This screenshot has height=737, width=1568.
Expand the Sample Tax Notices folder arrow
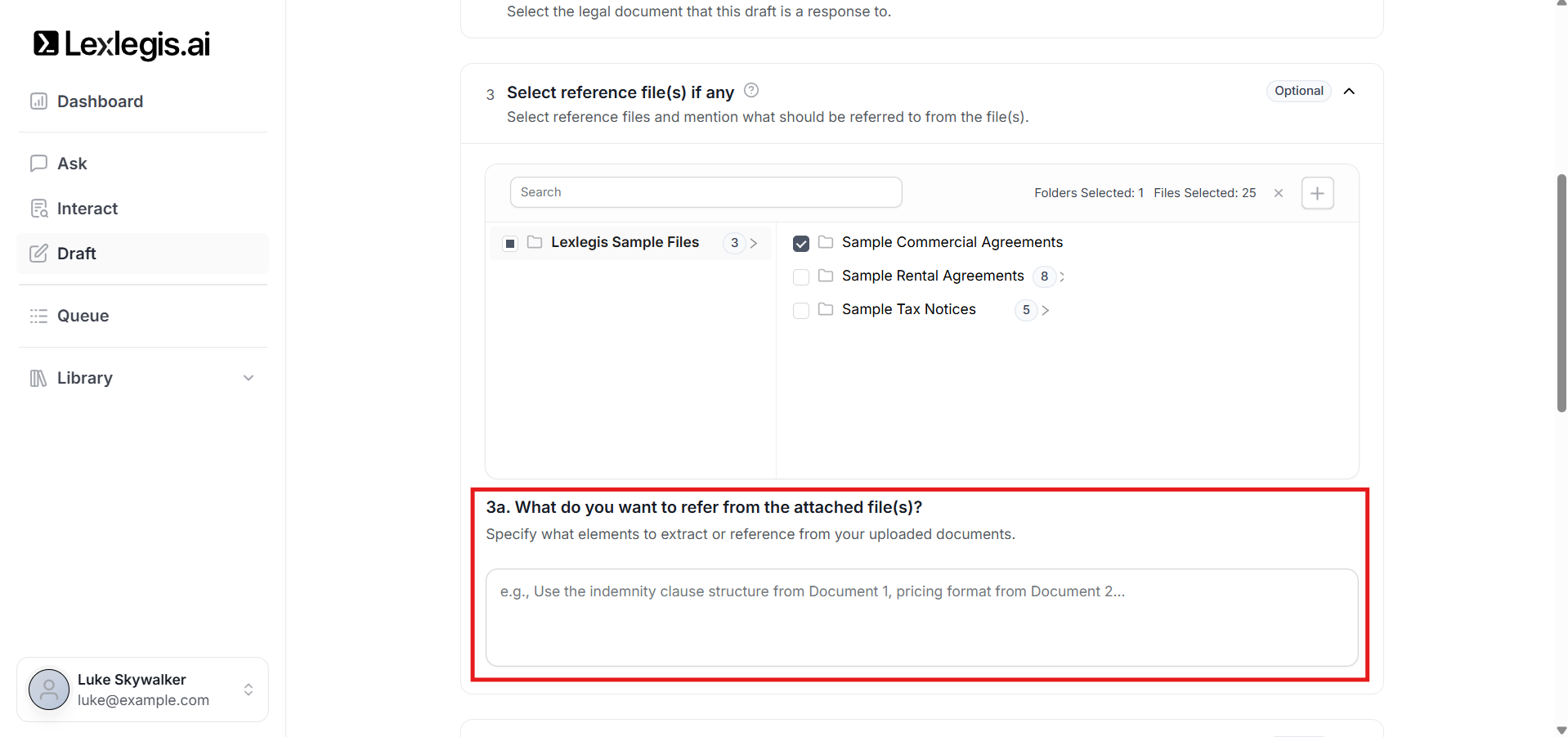(1046, 310)
